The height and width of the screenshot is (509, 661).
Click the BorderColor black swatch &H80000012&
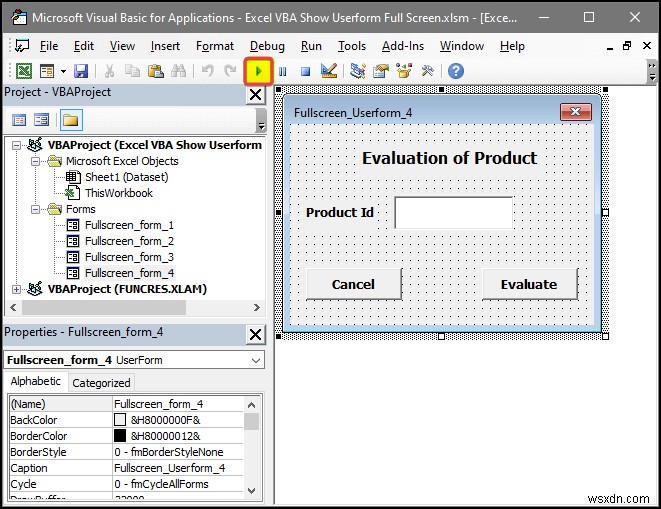[x=120, y=436]
